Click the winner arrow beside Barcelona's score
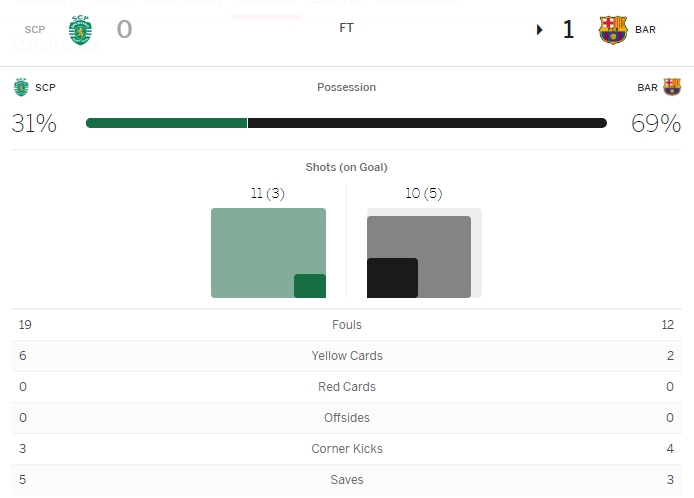Viewport: 694px width, 498px height. click(x=540, y=30)
